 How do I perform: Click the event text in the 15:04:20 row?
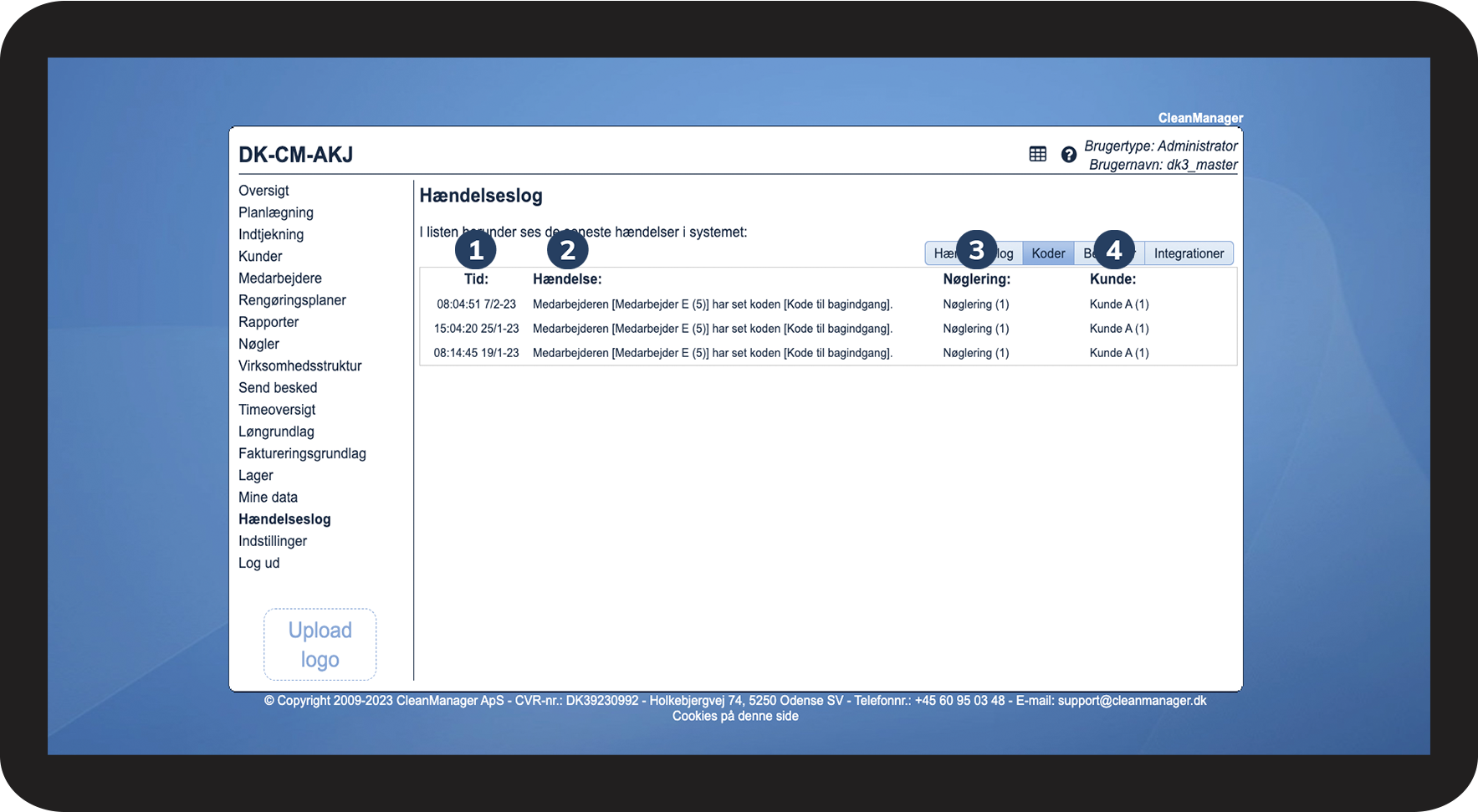coord(713,329)
